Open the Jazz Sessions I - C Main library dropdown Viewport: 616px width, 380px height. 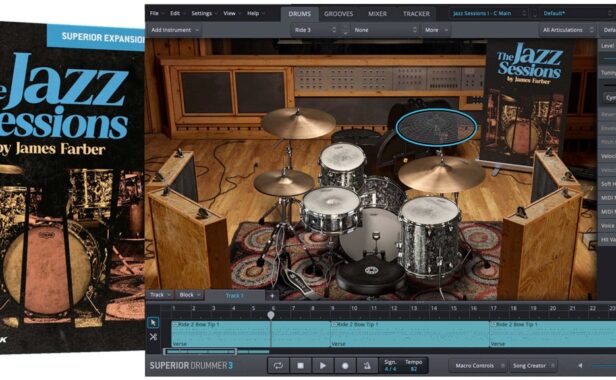tap(489, 13)
